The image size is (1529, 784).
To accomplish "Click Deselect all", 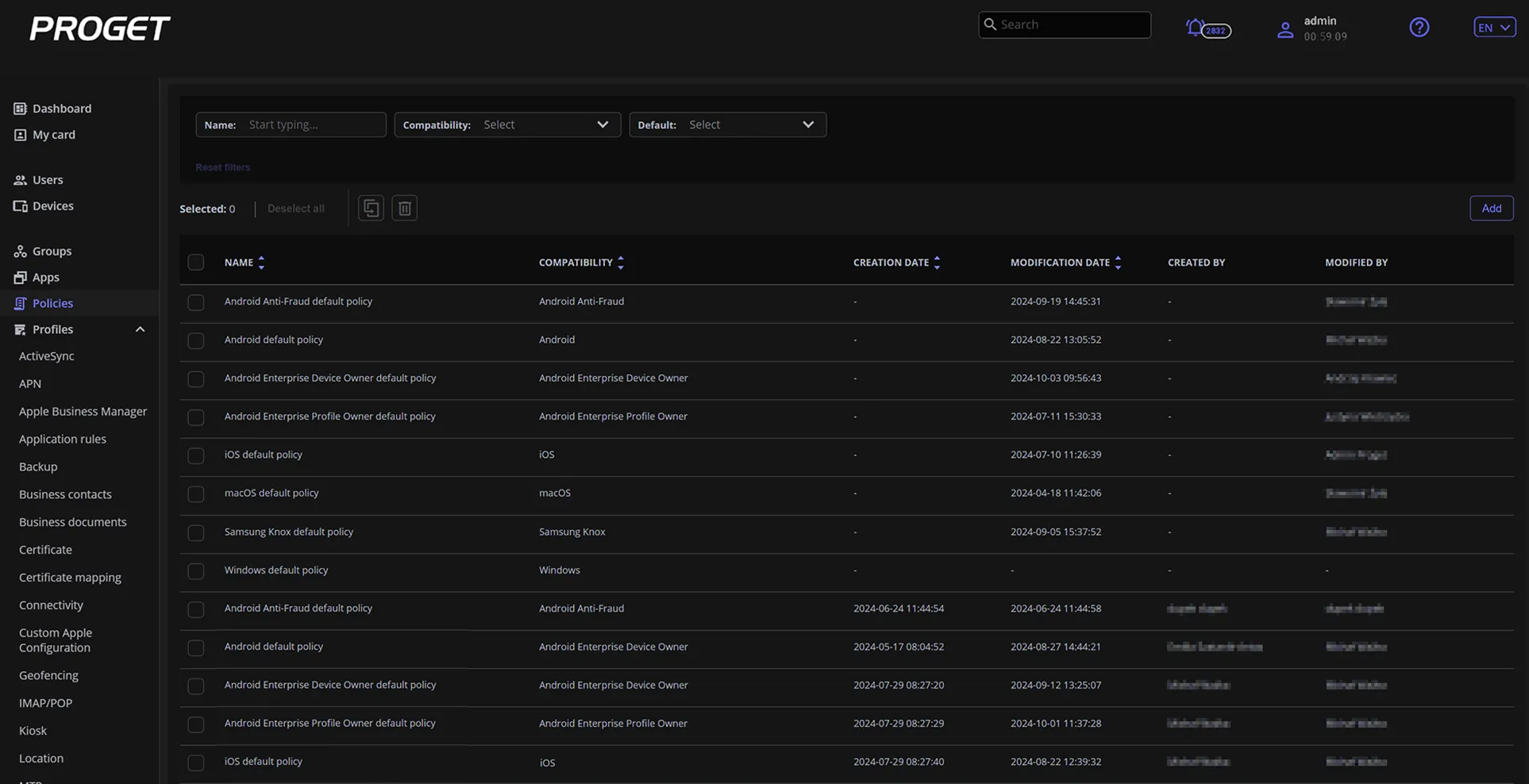I will click(x=295, y=209).
